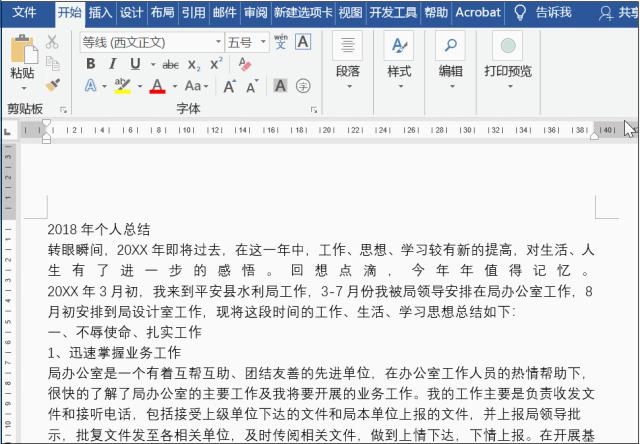640x444 pixels.
Task: Click the Cut scissors icon
Action: point(52,42)
